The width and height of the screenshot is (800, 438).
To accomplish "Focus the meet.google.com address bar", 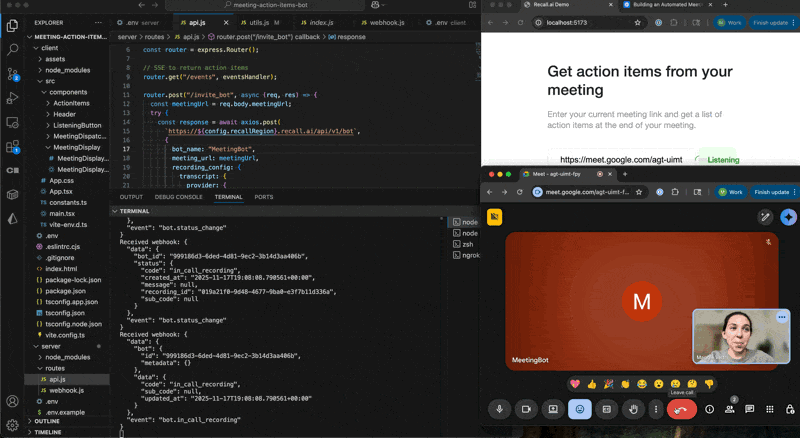I will point(587,192).
